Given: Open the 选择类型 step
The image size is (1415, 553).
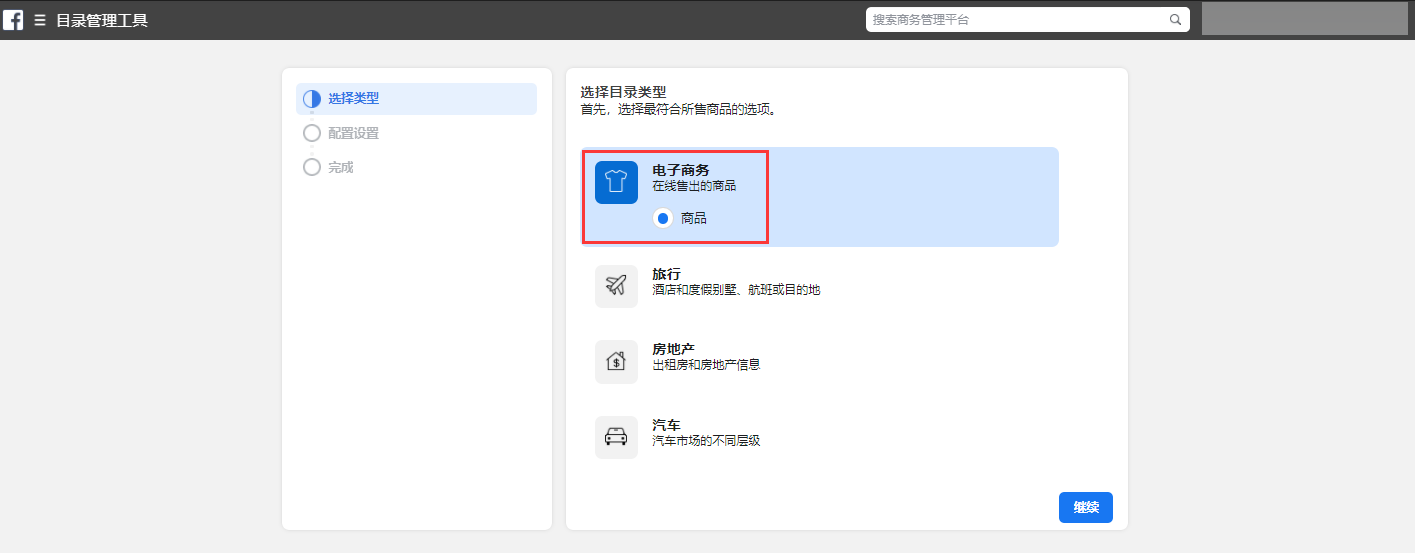Looking at the screenshot, I should tap(416, 99).
